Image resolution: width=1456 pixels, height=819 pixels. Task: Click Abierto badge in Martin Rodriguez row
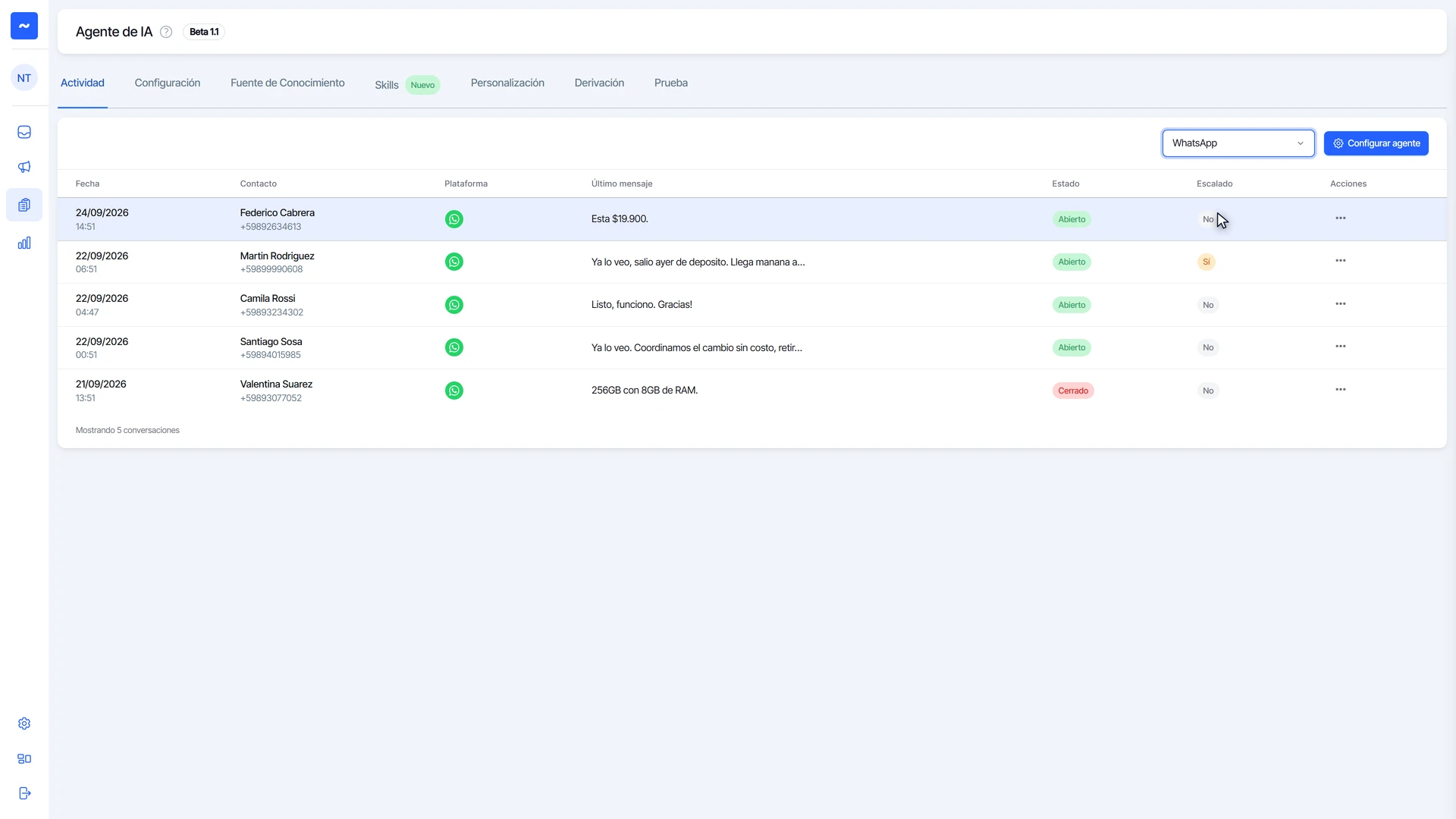(1072, 262)
